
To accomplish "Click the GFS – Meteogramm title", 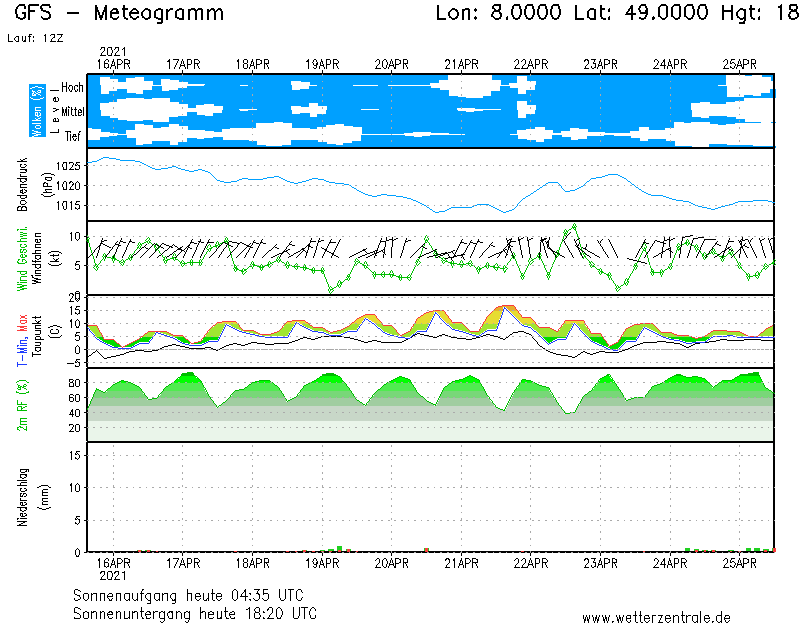I will click(119, 13).
